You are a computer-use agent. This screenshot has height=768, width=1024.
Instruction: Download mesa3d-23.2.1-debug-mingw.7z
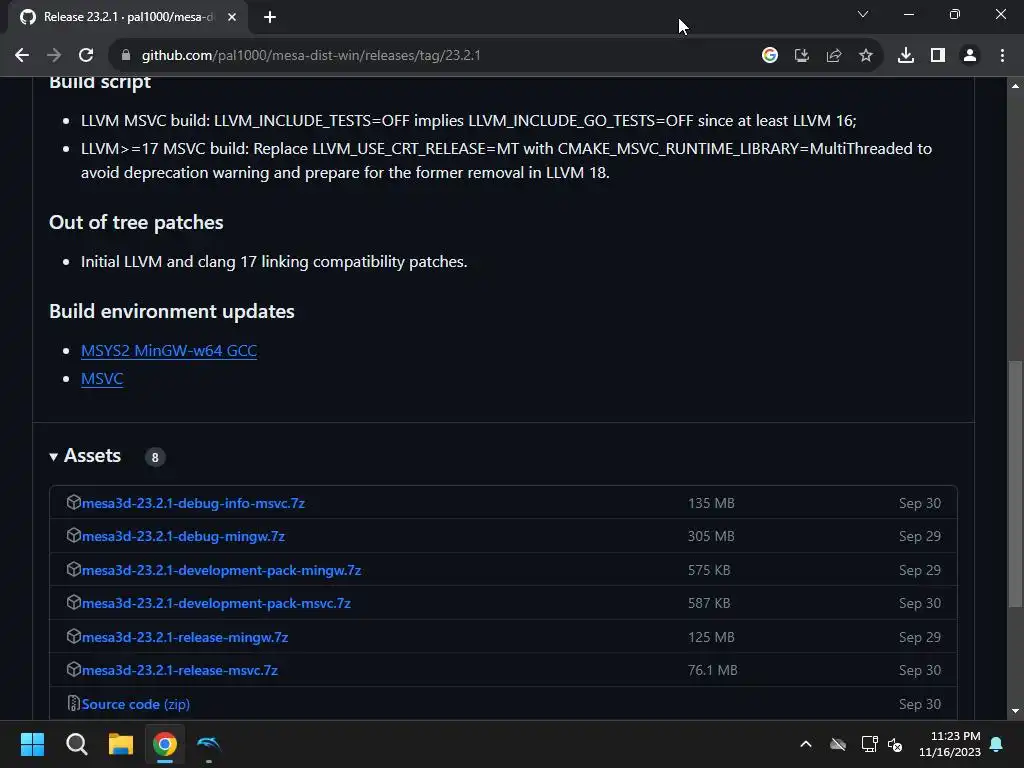pos(183,537)
